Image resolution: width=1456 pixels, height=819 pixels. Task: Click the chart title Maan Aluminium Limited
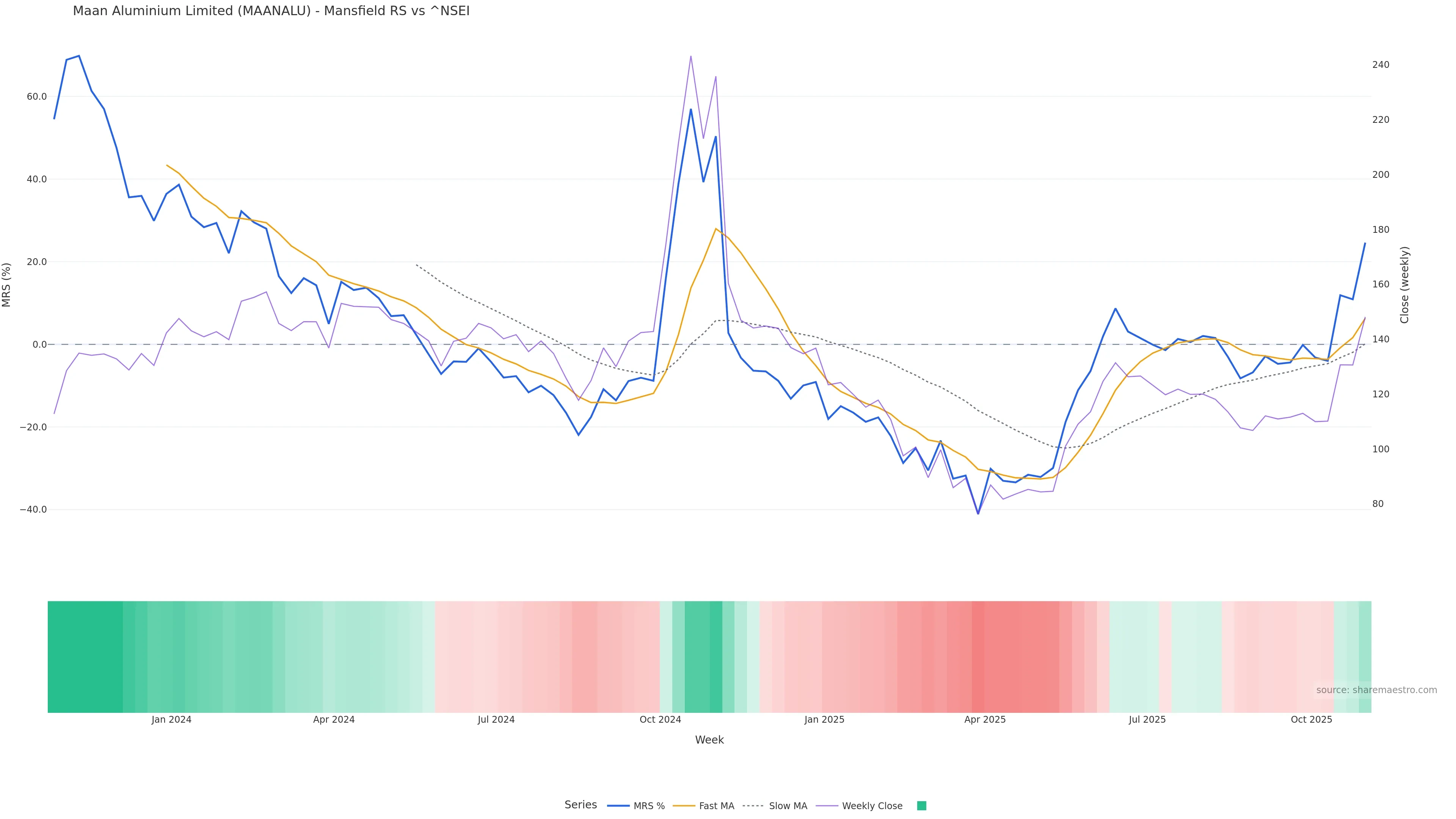(x=271, y=11)
